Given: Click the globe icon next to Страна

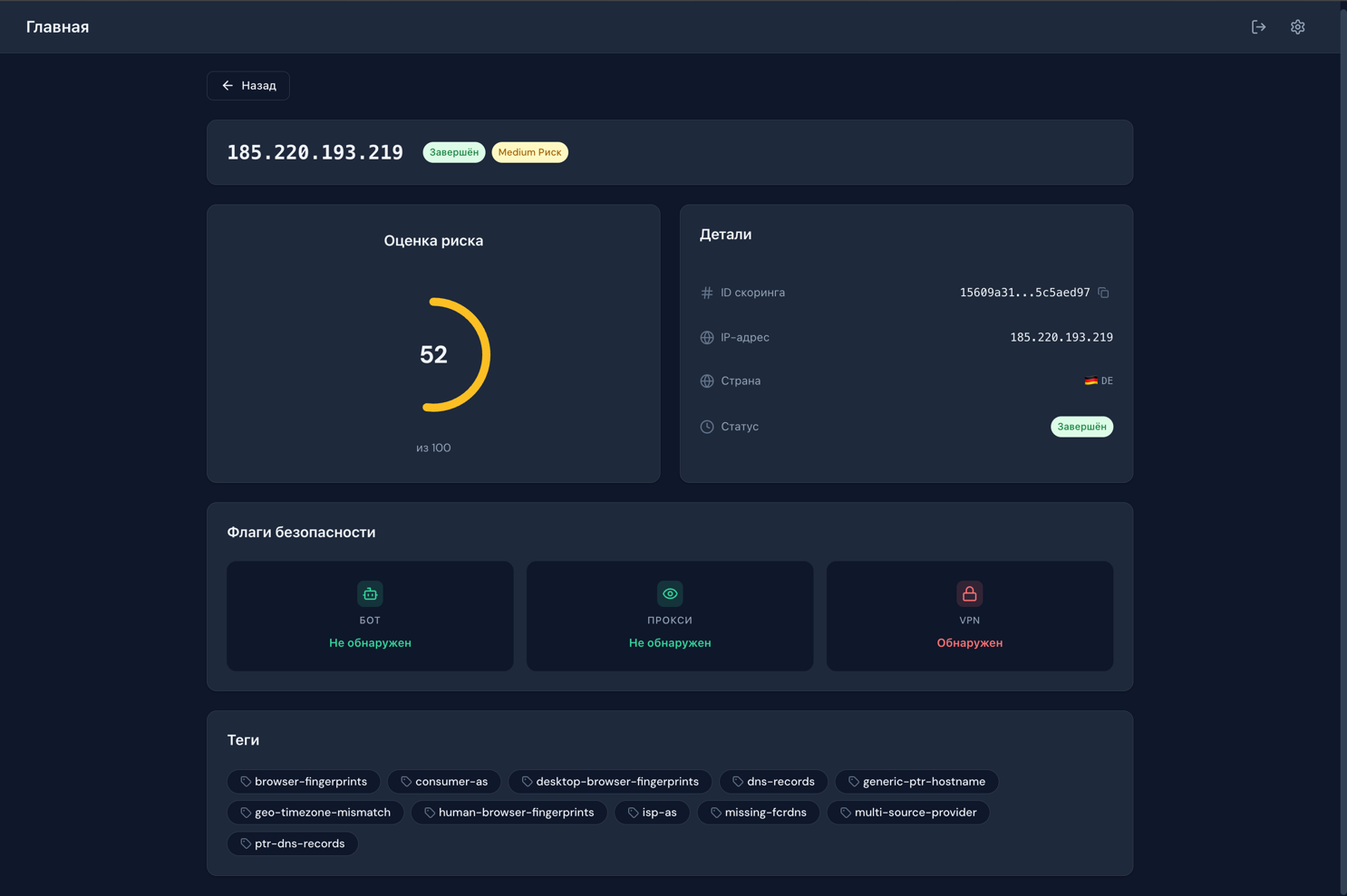Looking at the screenshot, I should [707, 381].
